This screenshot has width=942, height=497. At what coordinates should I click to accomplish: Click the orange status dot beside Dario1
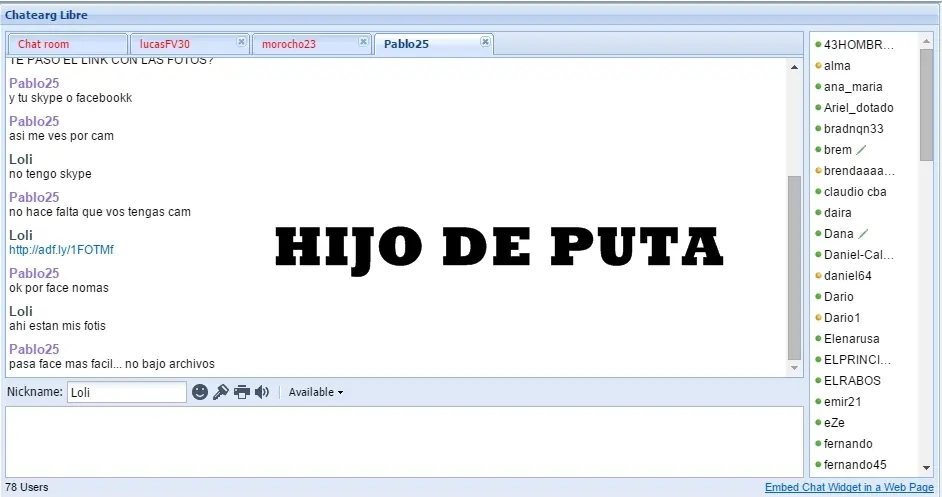click(818, 317)
